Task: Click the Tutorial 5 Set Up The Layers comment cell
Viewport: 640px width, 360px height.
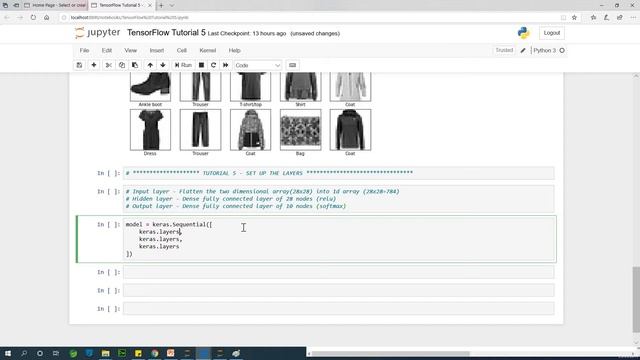Action: click(x=339, y=173)
